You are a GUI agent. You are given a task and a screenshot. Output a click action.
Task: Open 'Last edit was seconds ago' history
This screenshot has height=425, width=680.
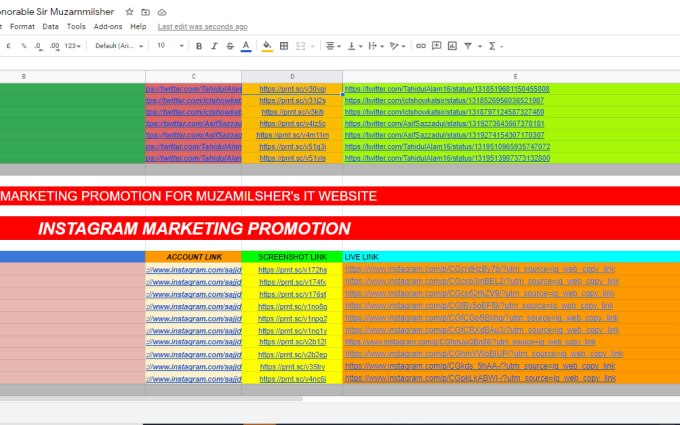203,27
